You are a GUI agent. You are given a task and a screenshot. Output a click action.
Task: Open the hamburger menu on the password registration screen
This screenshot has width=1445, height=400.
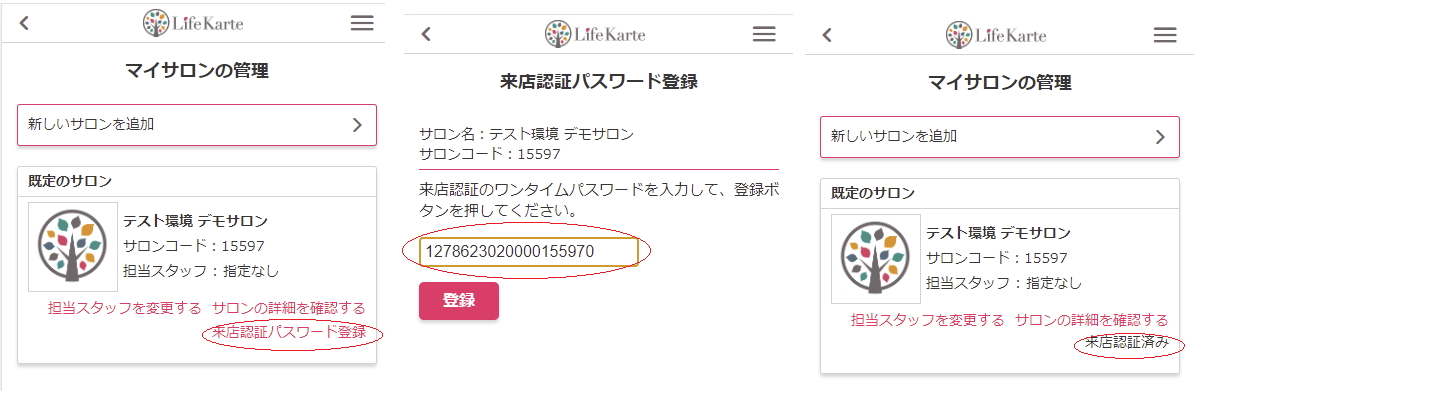pos(764,34)
